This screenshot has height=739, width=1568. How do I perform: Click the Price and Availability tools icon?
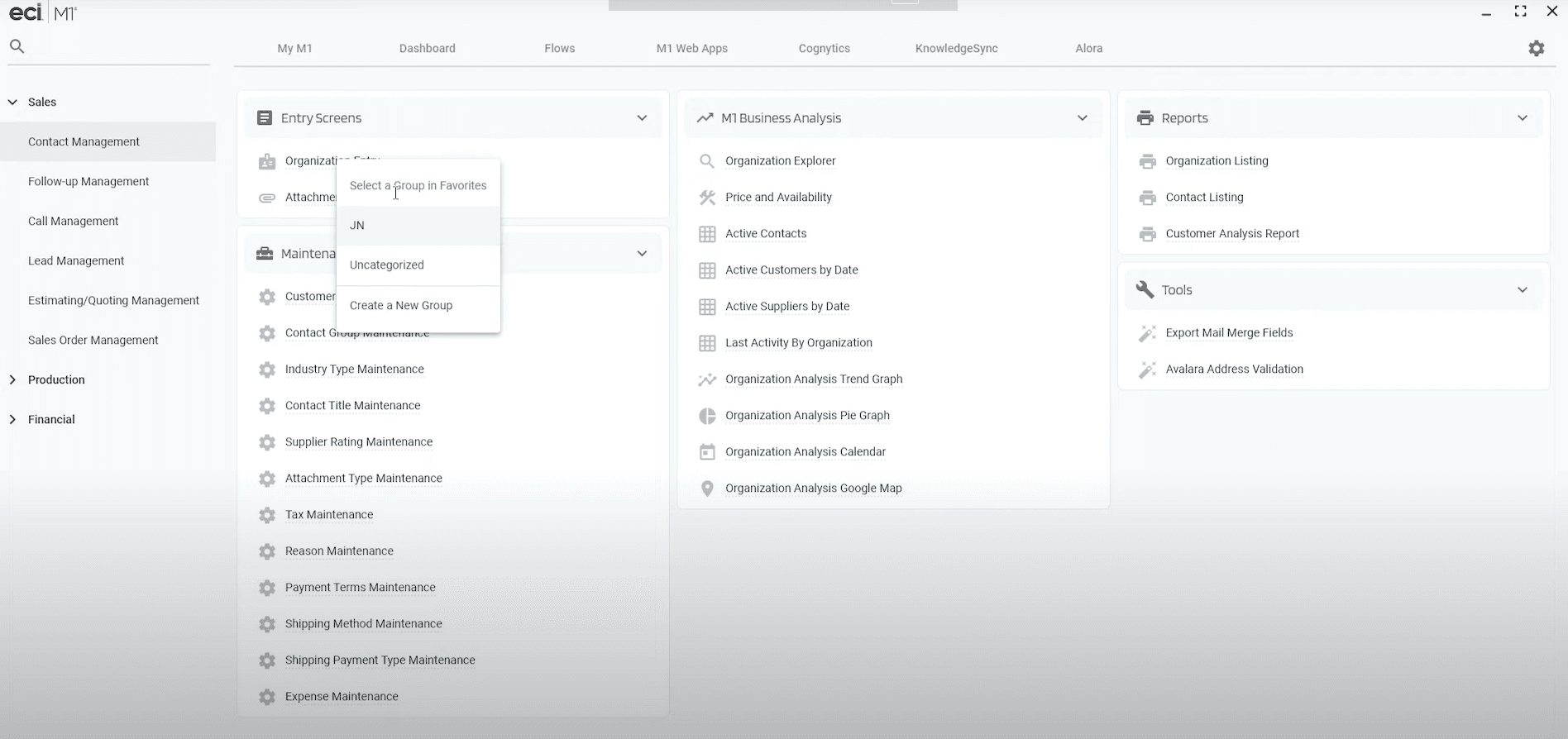pos(707,198)
